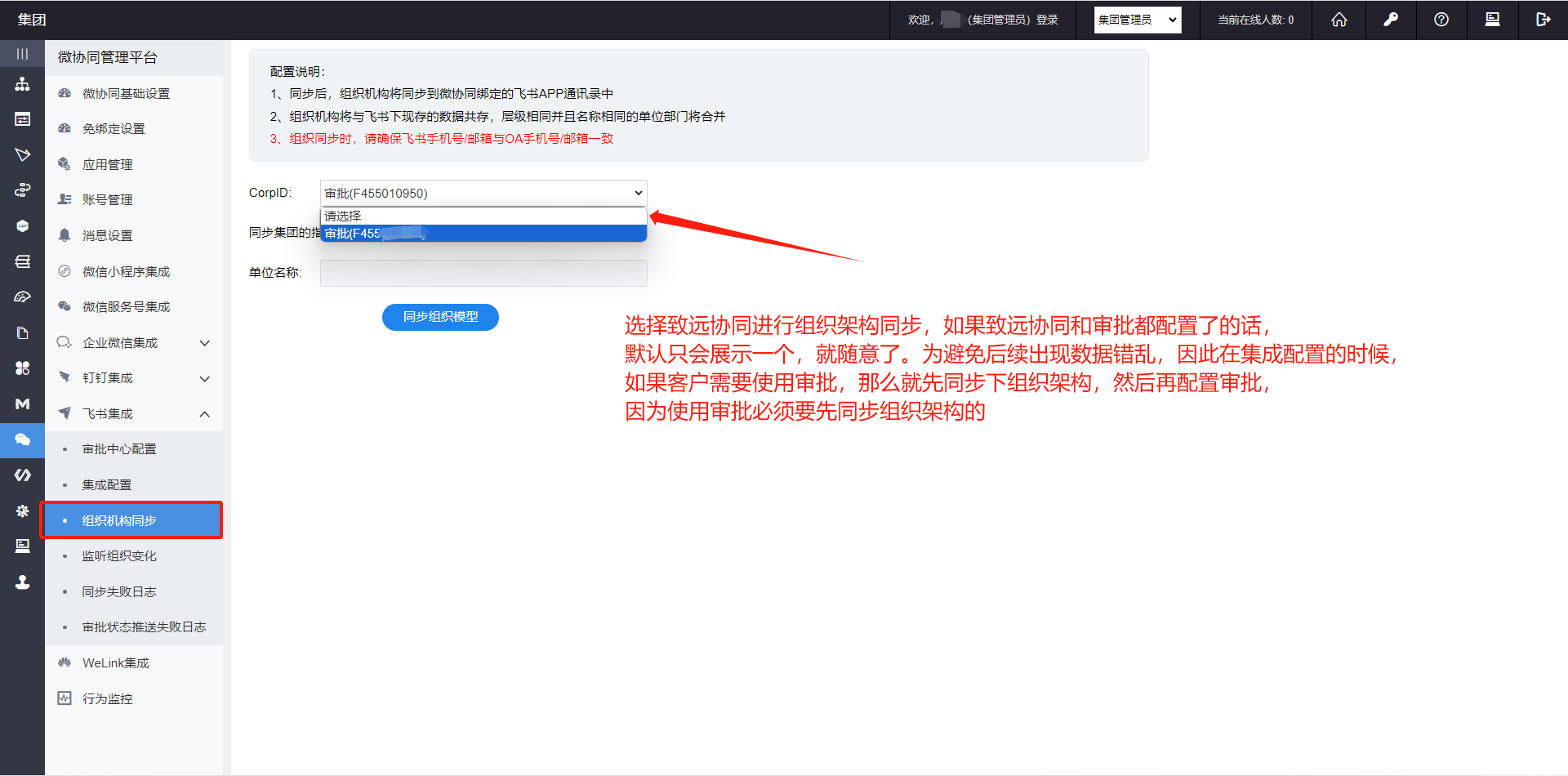Viewport: 1568px width, 776px height.
Task: Open WeLink集成 menu item
Action: [134, 663]
